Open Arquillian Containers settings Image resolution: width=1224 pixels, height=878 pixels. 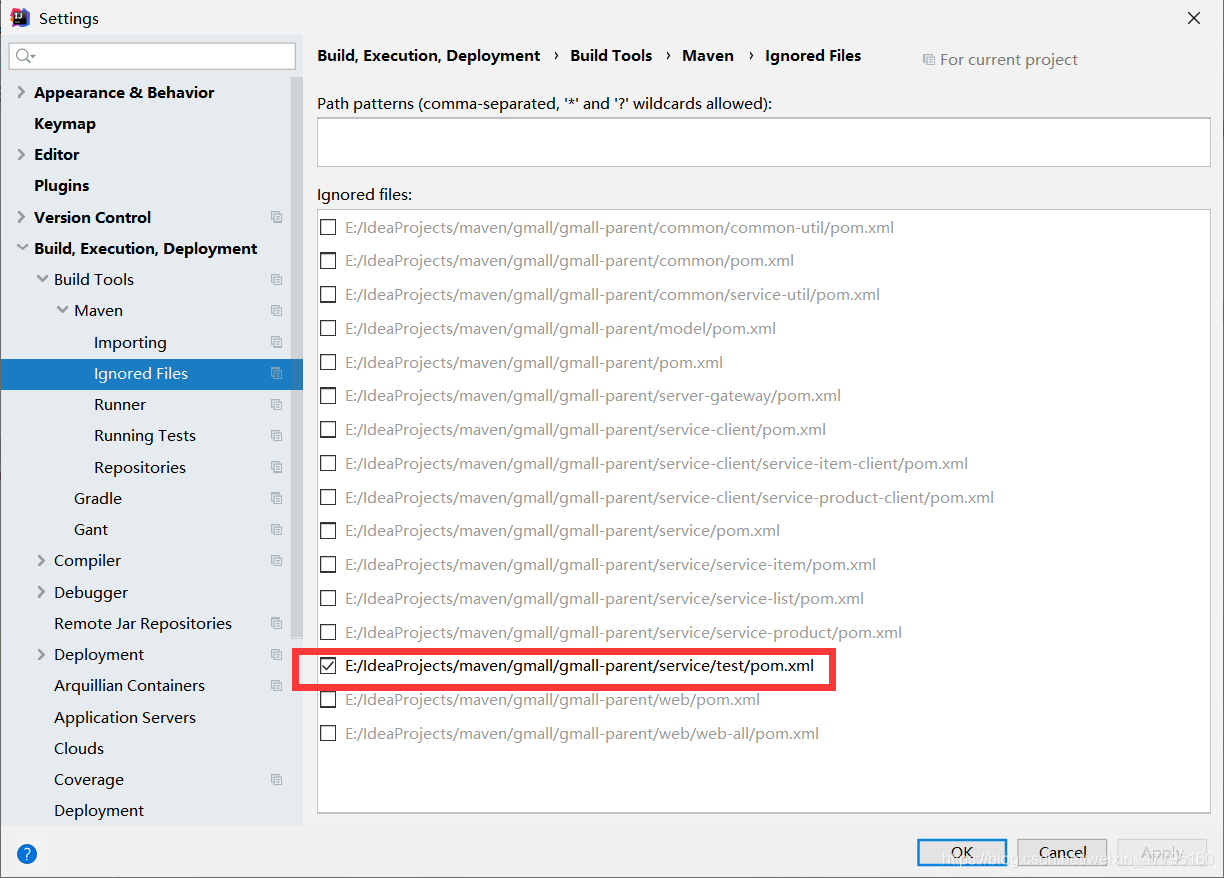(x=129, y=685)
